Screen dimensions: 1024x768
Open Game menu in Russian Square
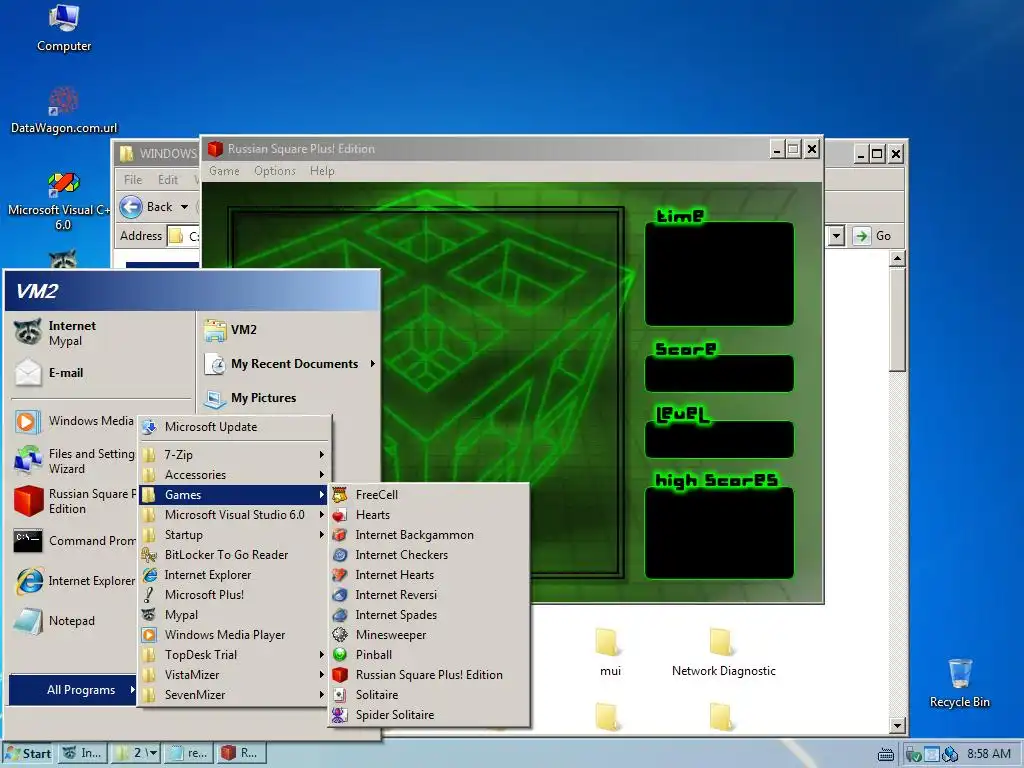[x=224, y=171]
